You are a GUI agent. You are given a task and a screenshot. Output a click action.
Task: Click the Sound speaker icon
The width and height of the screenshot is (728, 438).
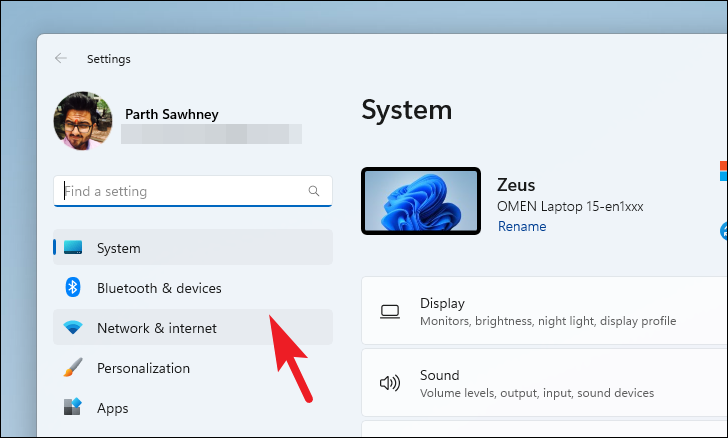390,383
